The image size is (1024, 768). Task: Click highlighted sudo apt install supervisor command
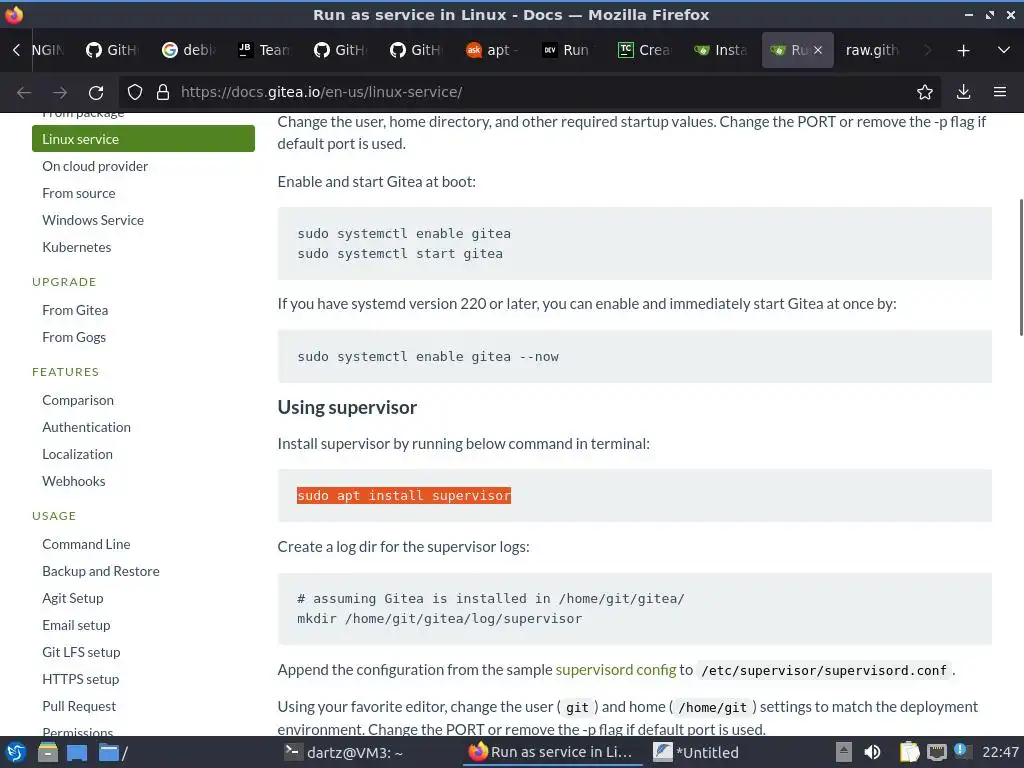(404, 496)
